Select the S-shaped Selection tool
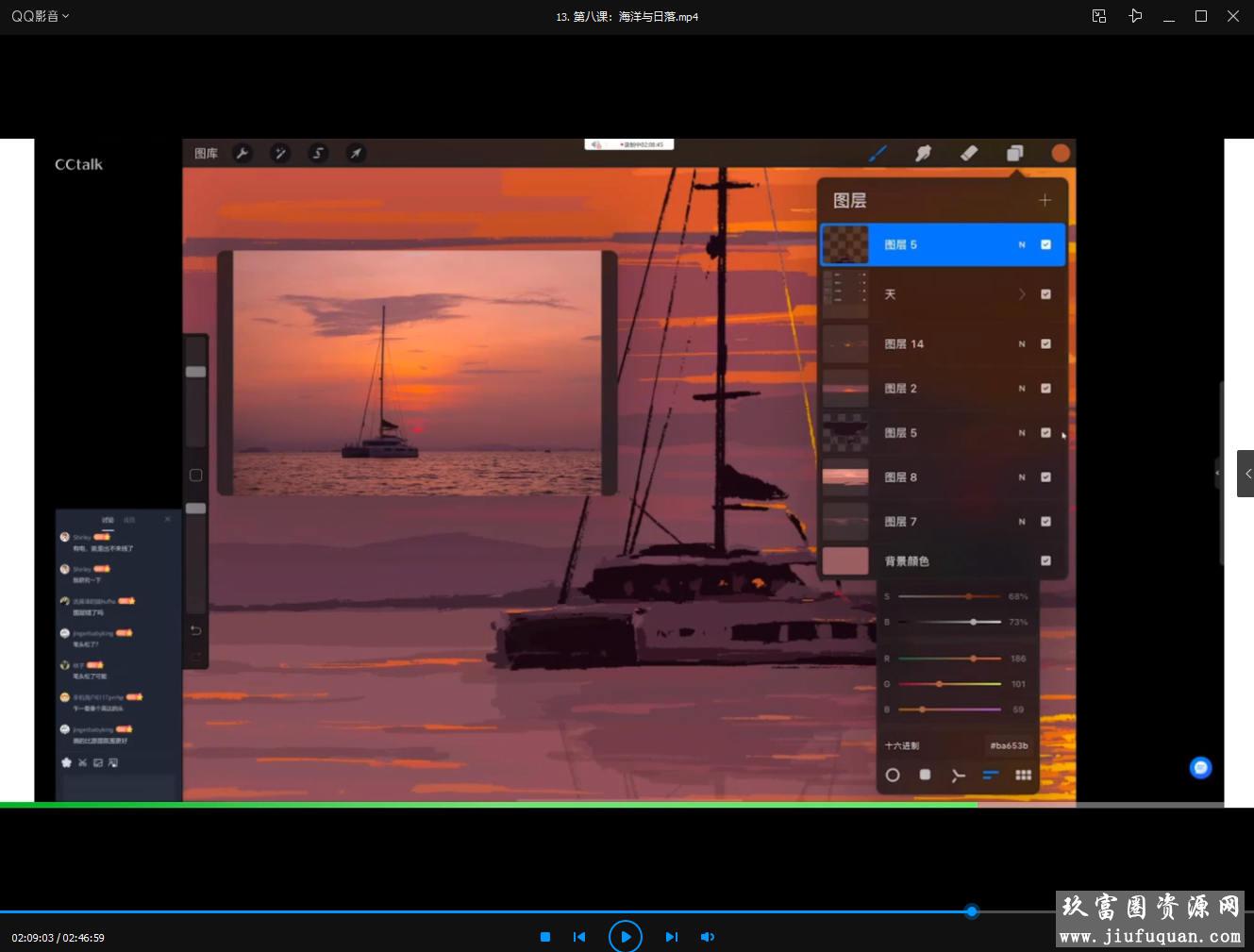 coord(318,153)
